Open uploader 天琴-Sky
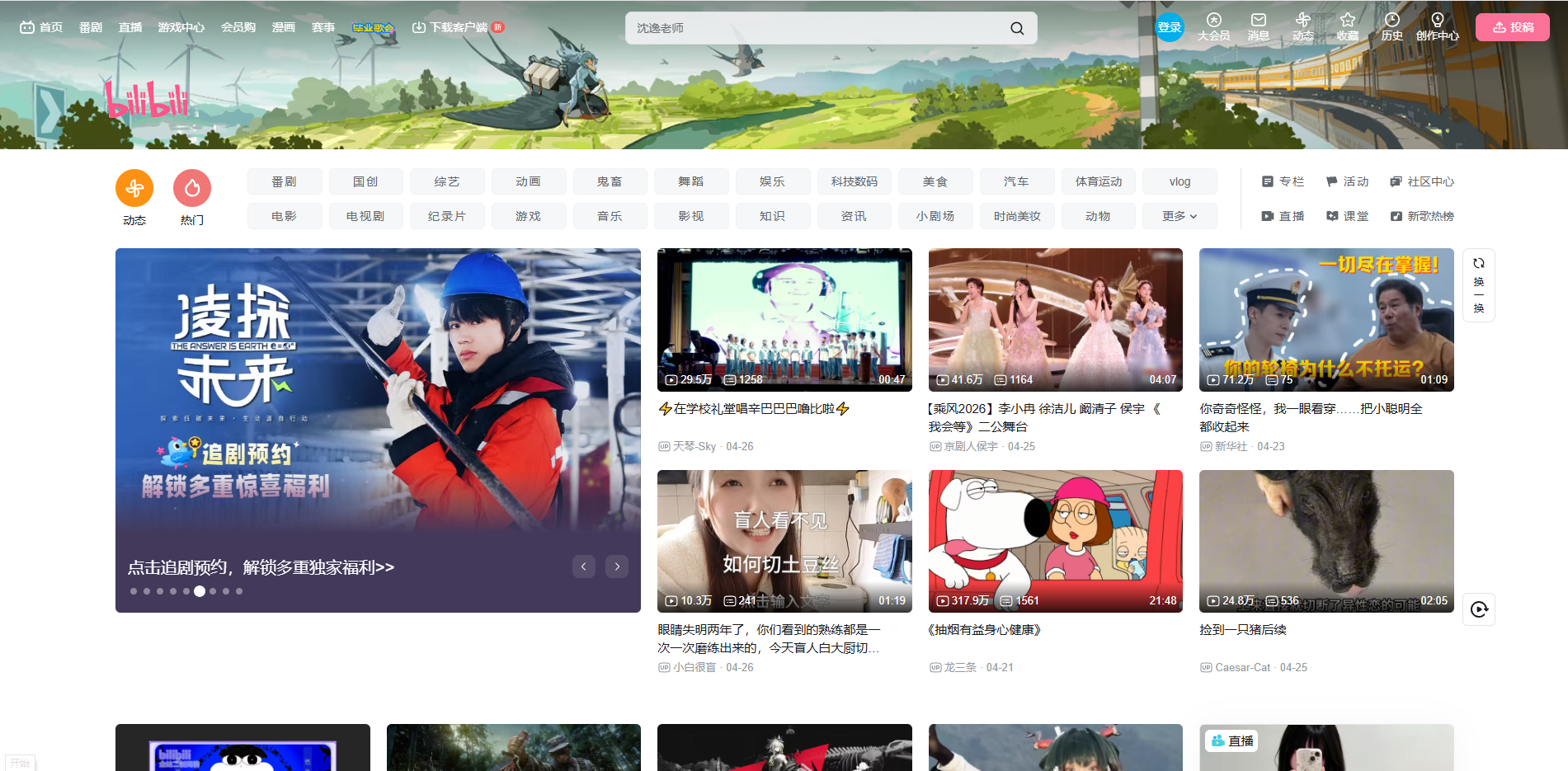 [x=694, y=446]
